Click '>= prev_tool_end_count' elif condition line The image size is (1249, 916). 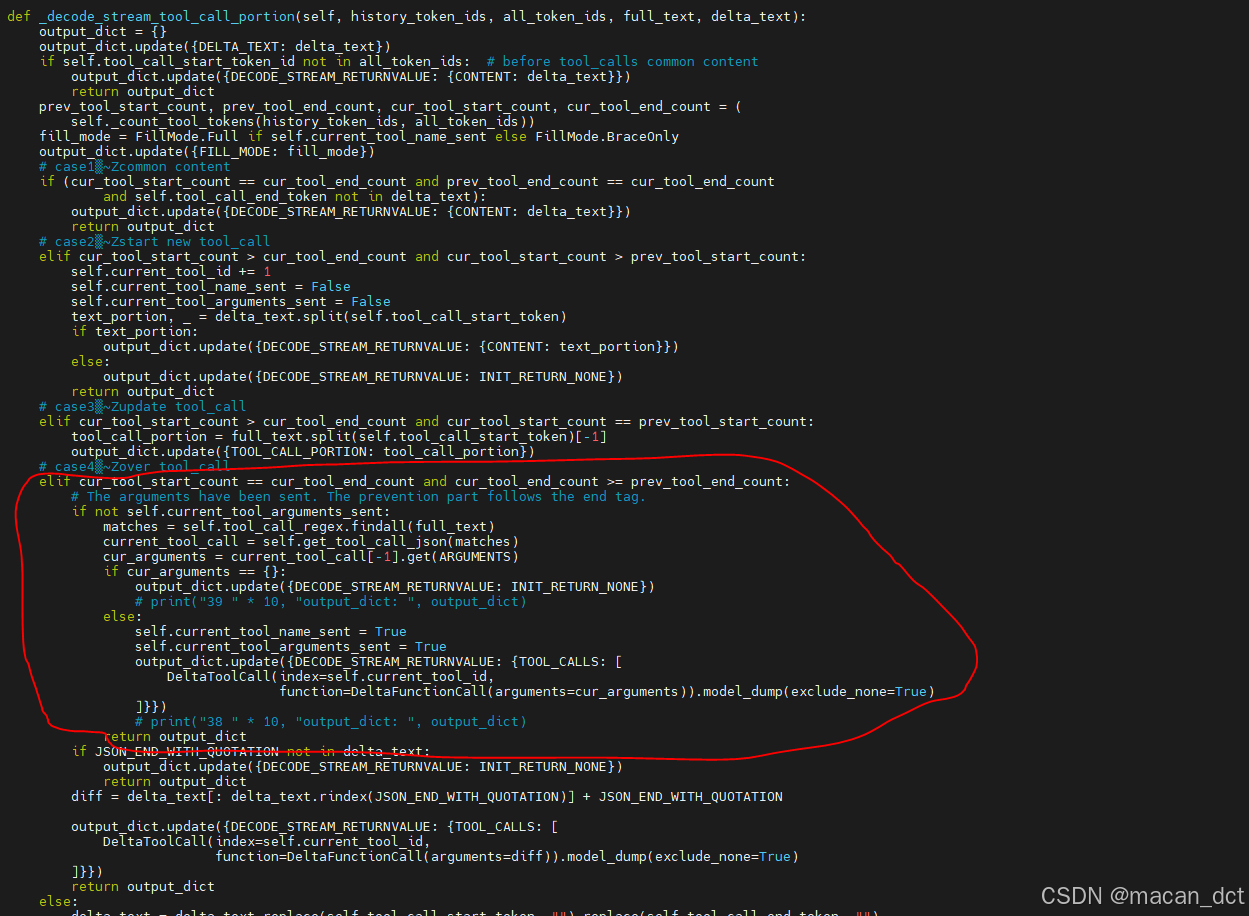tap(415, 481)
